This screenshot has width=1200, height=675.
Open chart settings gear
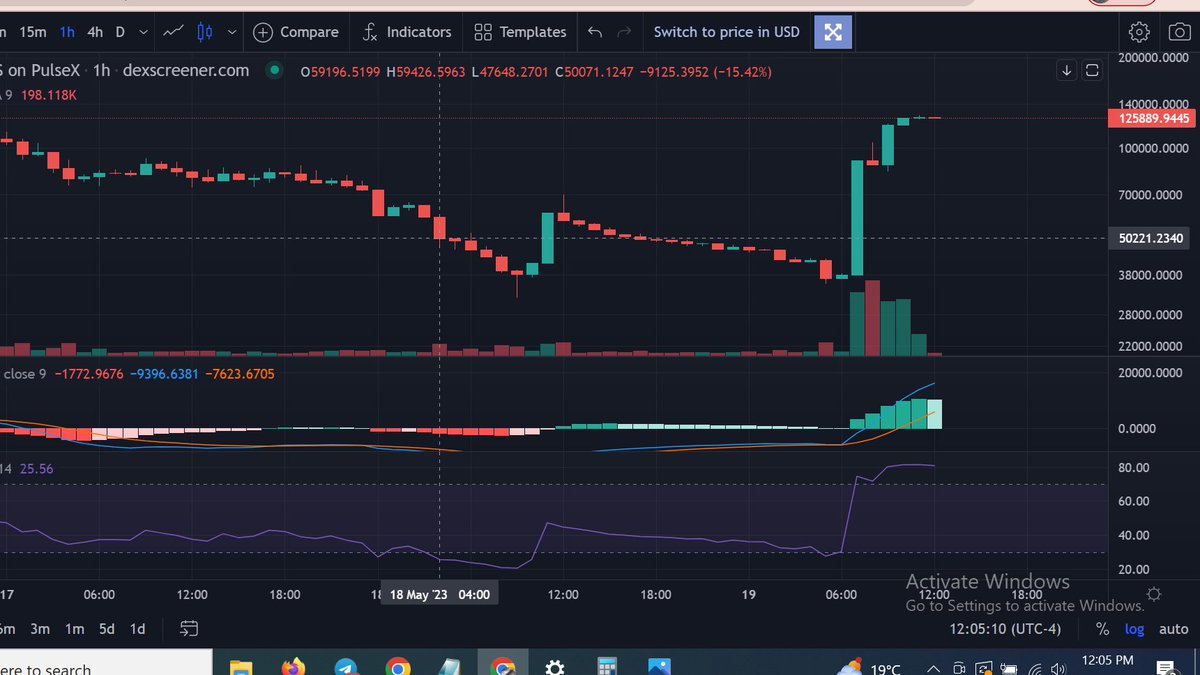coord(1138,31)
